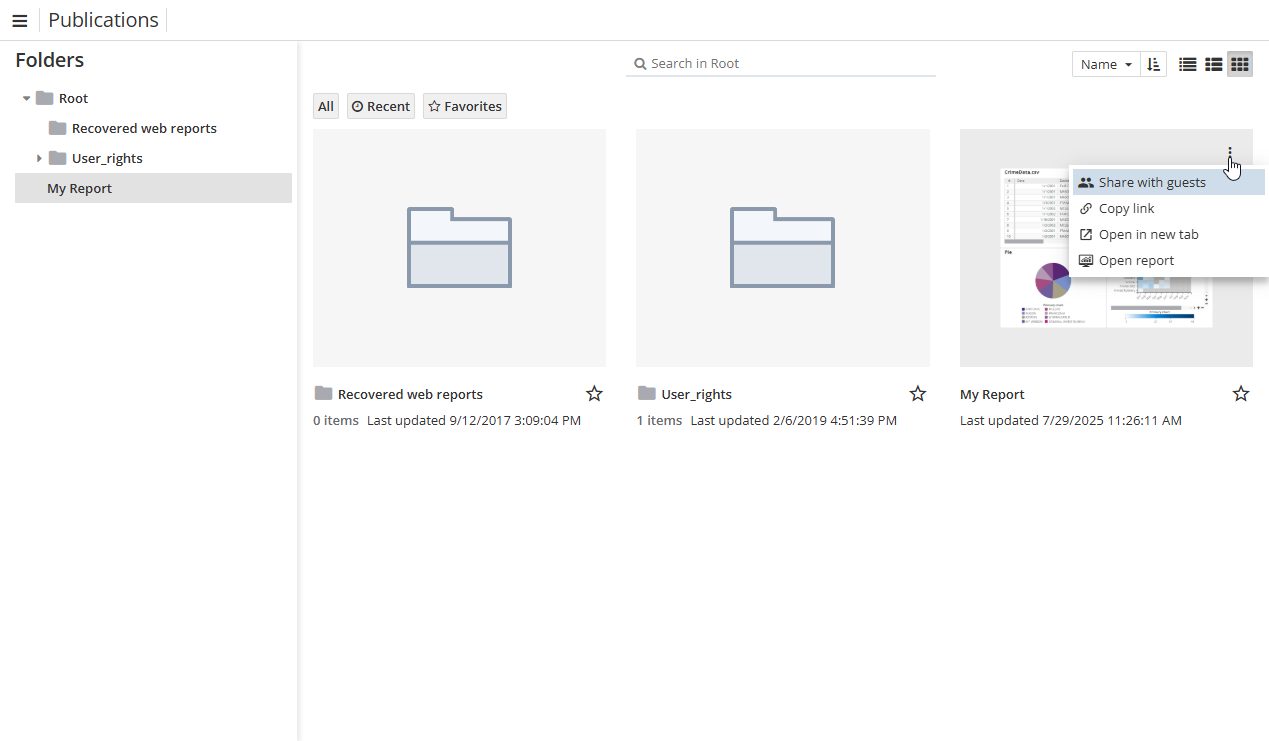The width and height of the screenshot is (1269, 741).
Task: Select My Report in folder tree
Action: tap(80, 189)
